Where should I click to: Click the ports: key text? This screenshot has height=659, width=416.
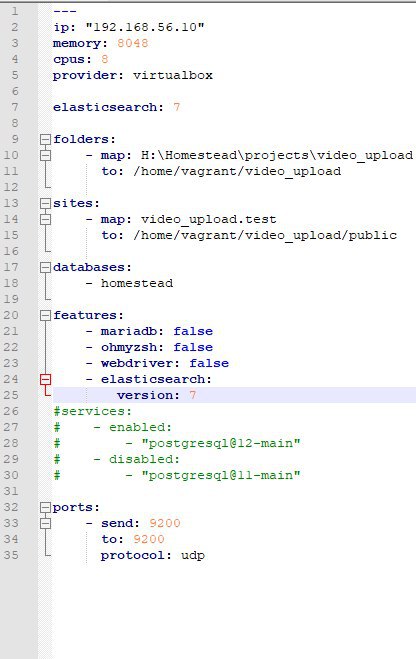[x=76, y=507]
